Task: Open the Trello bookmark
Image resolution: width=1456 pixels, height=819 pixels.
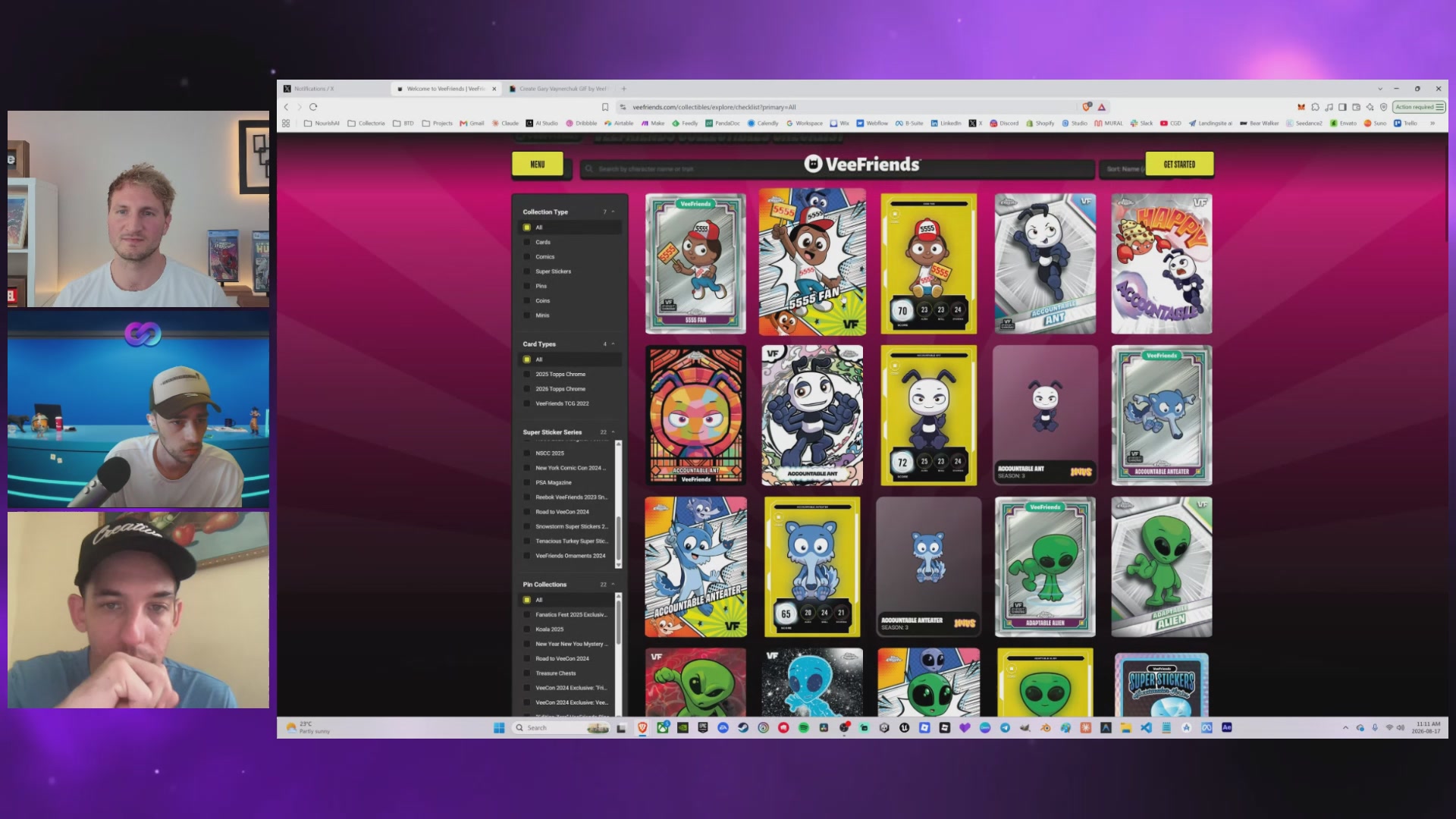Action: [1405, 123]
